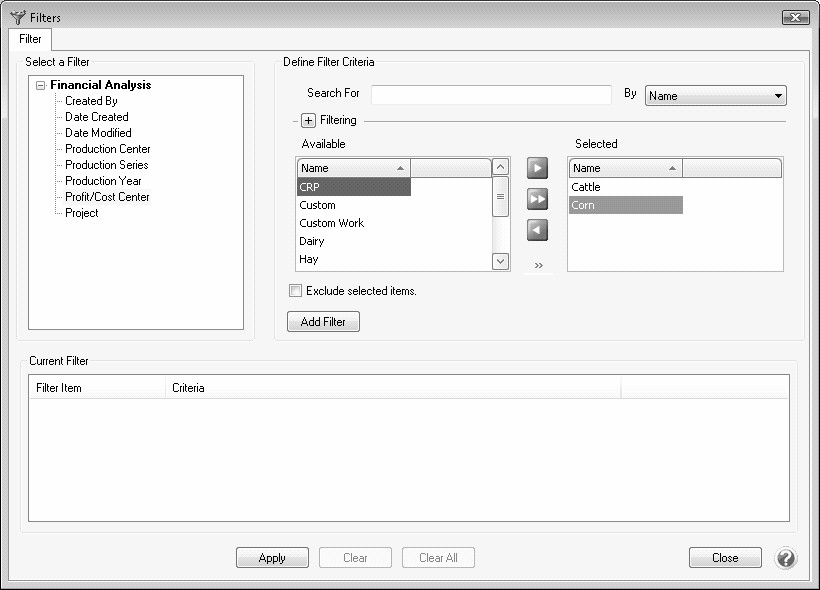
Task: Collapse the Financial Analysis tree node
Action: pos(40,86)
